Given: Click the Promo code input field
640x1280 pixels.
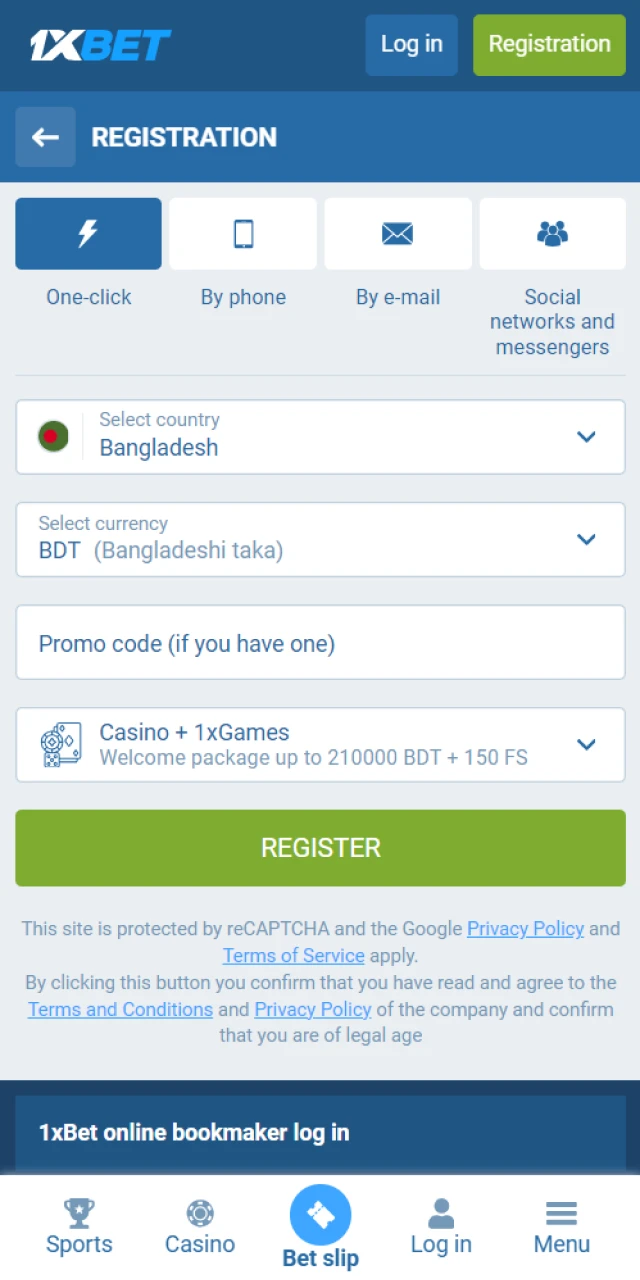Looking at the screenshot, I should coord(320,642).
